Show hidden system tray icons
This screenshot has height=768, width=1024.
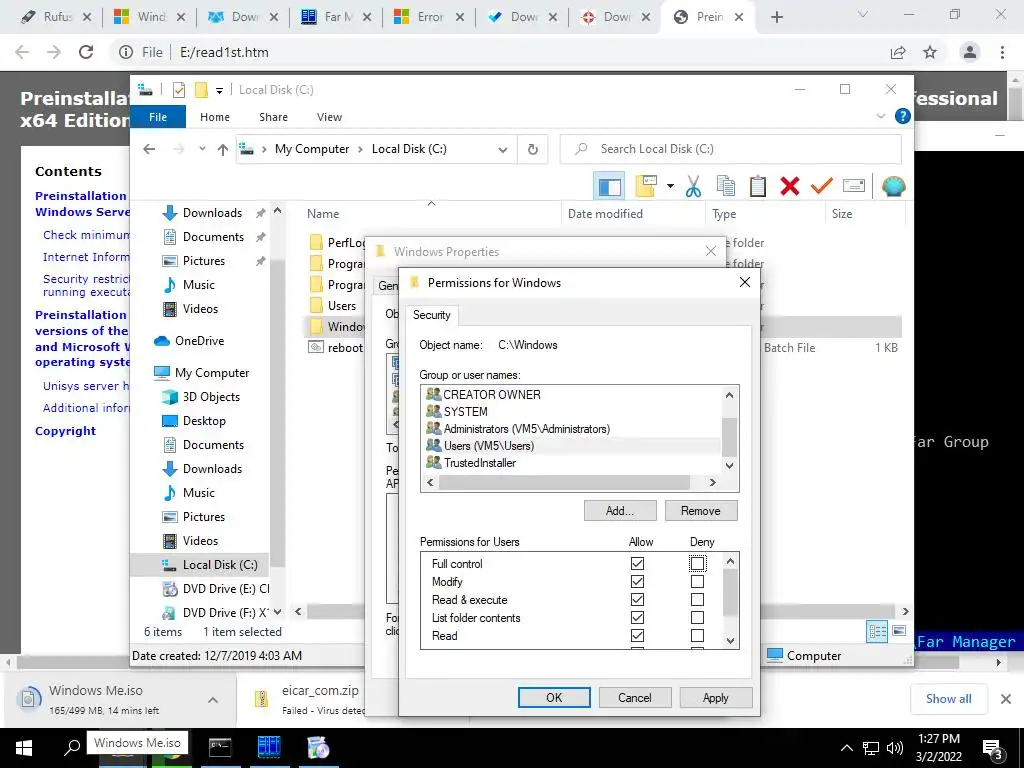click(x=846, y=748)
